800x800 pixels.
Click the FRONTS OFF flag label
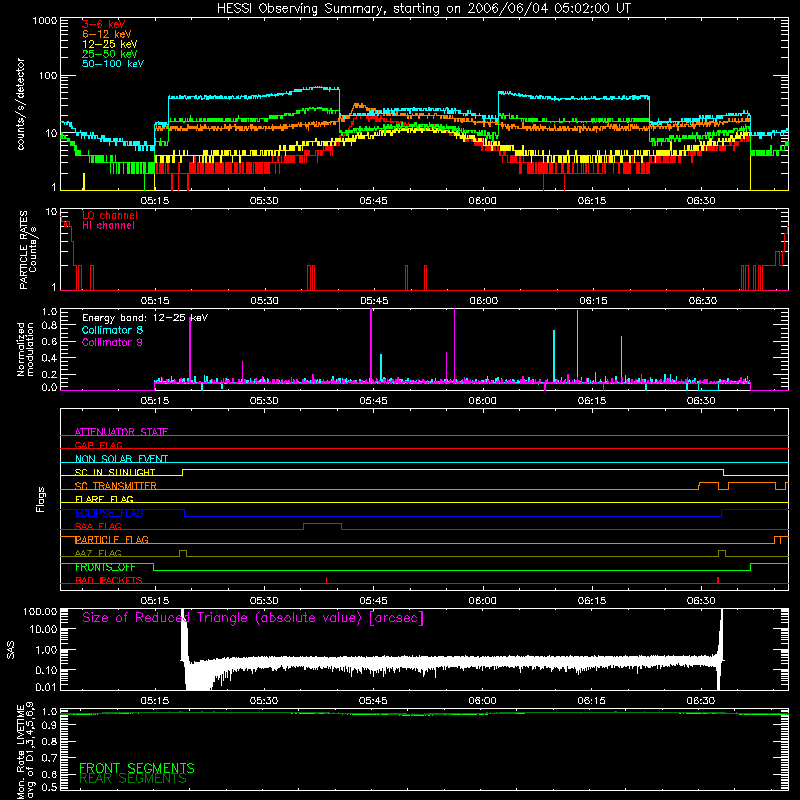105,567
